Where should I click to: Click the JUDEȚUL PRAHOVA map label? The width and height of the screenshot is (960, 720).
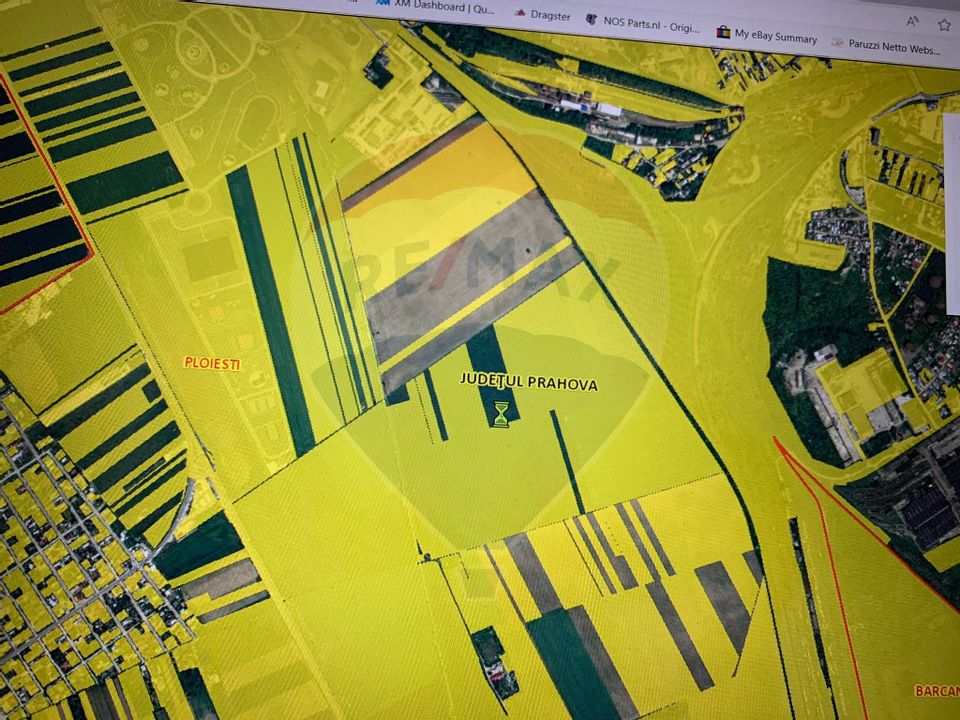point(528,382)
